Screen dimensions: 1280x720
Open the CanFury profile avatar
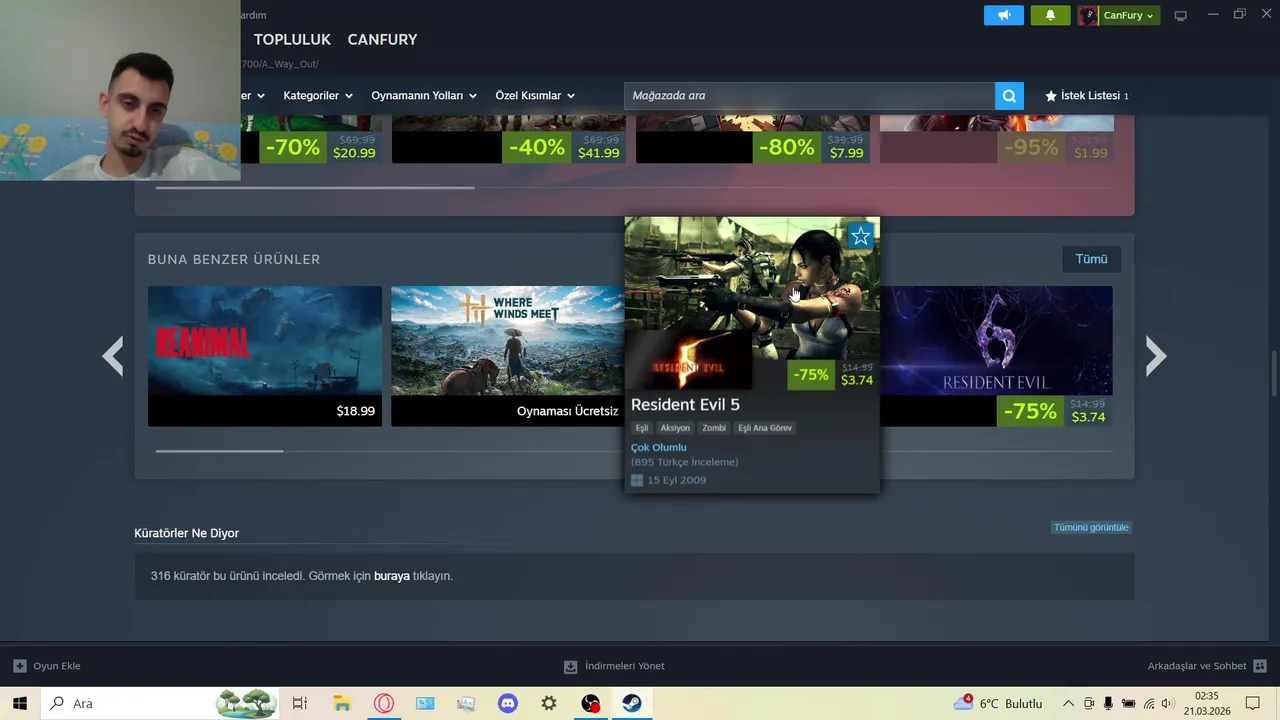[x=1088, y=15]
